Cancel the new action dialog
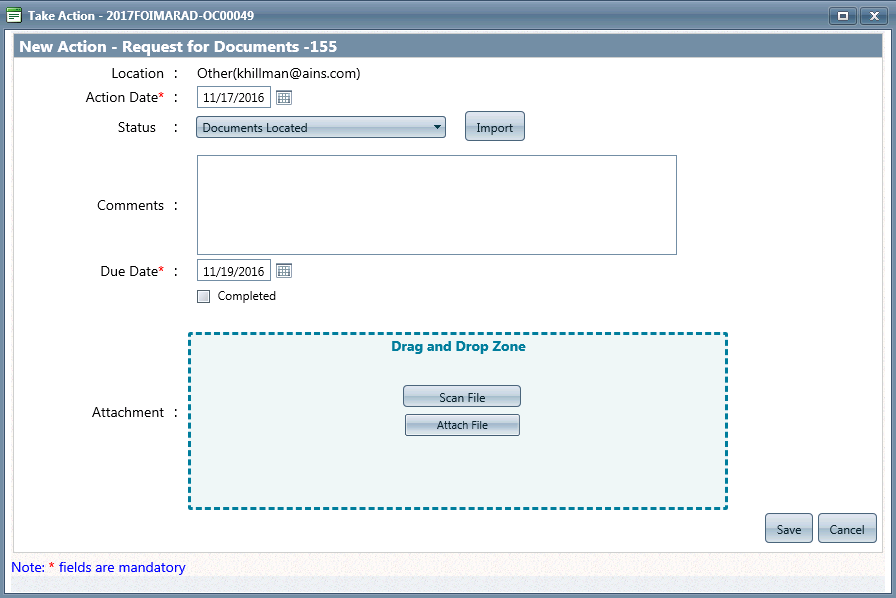 [847, 528]
